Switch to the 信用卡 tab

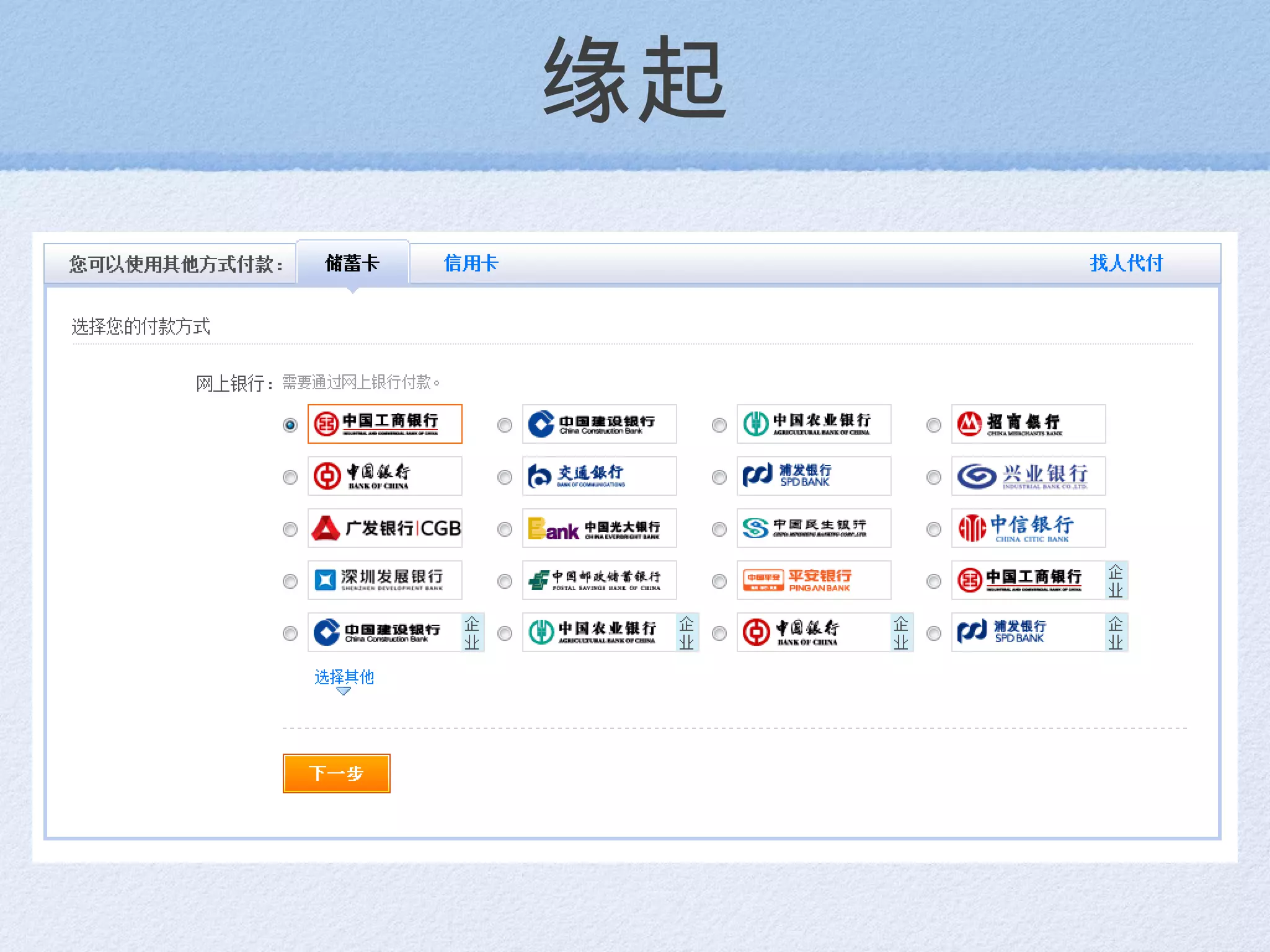tap(471, 263)
